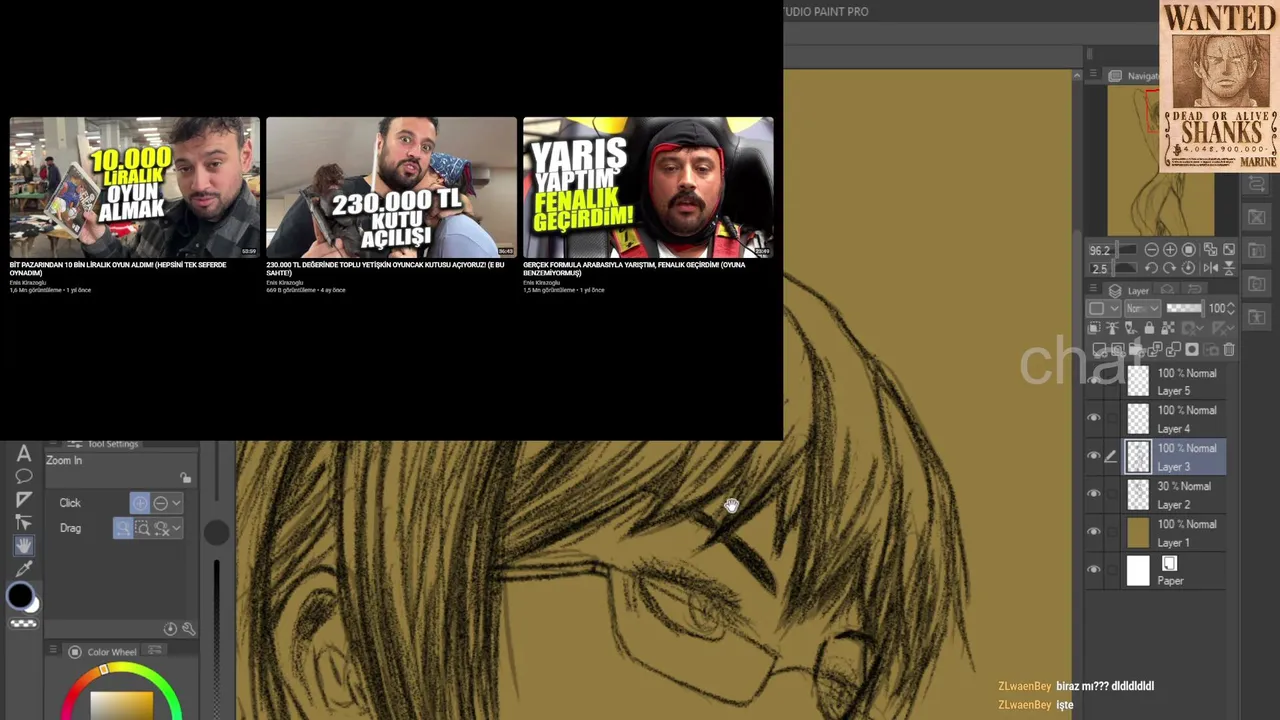
Task: Pick the black main drawing color
Action: click(19, 596)
